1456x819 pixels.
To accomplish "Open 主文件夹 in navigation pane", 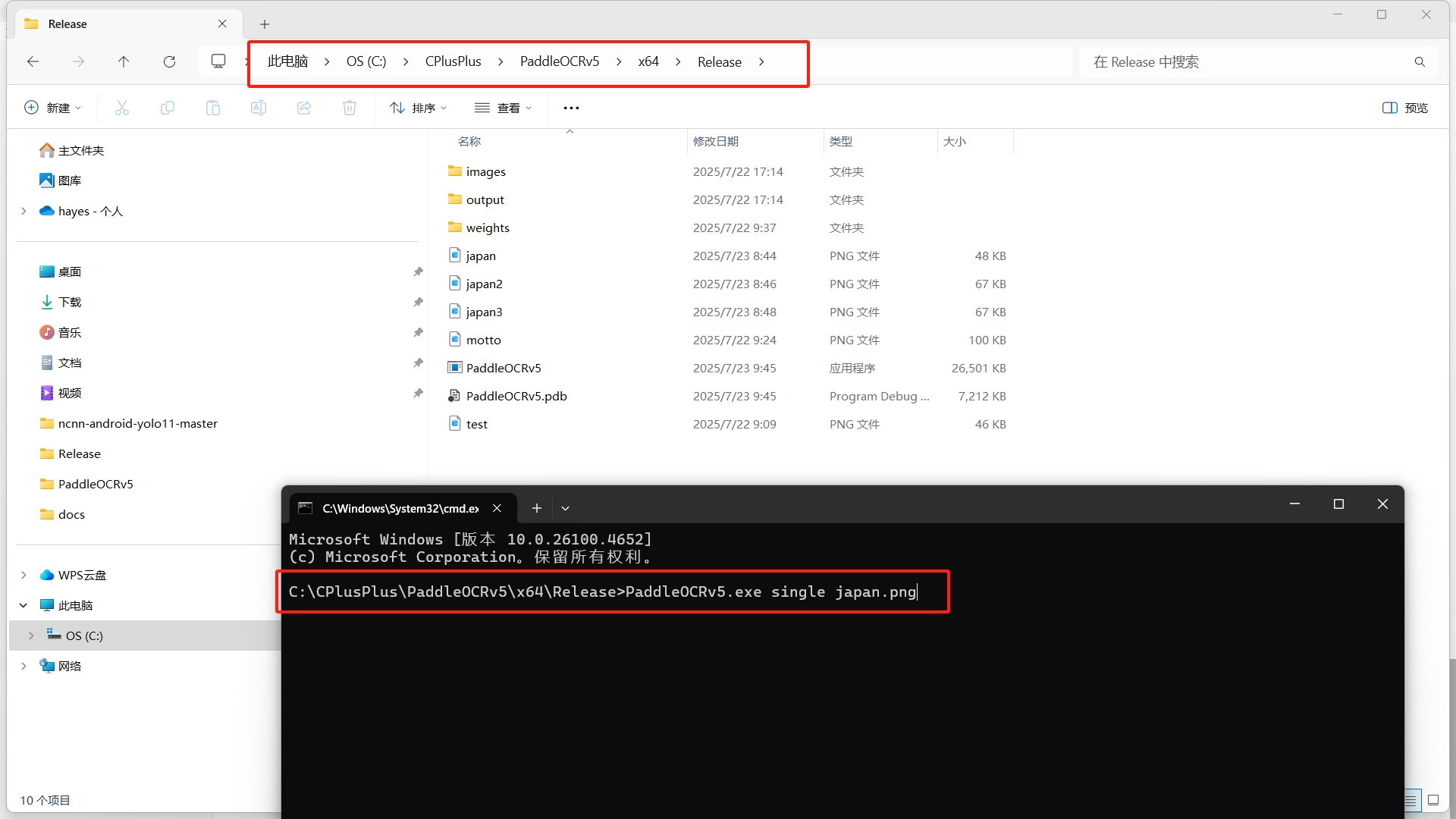I will coord(71,150).
